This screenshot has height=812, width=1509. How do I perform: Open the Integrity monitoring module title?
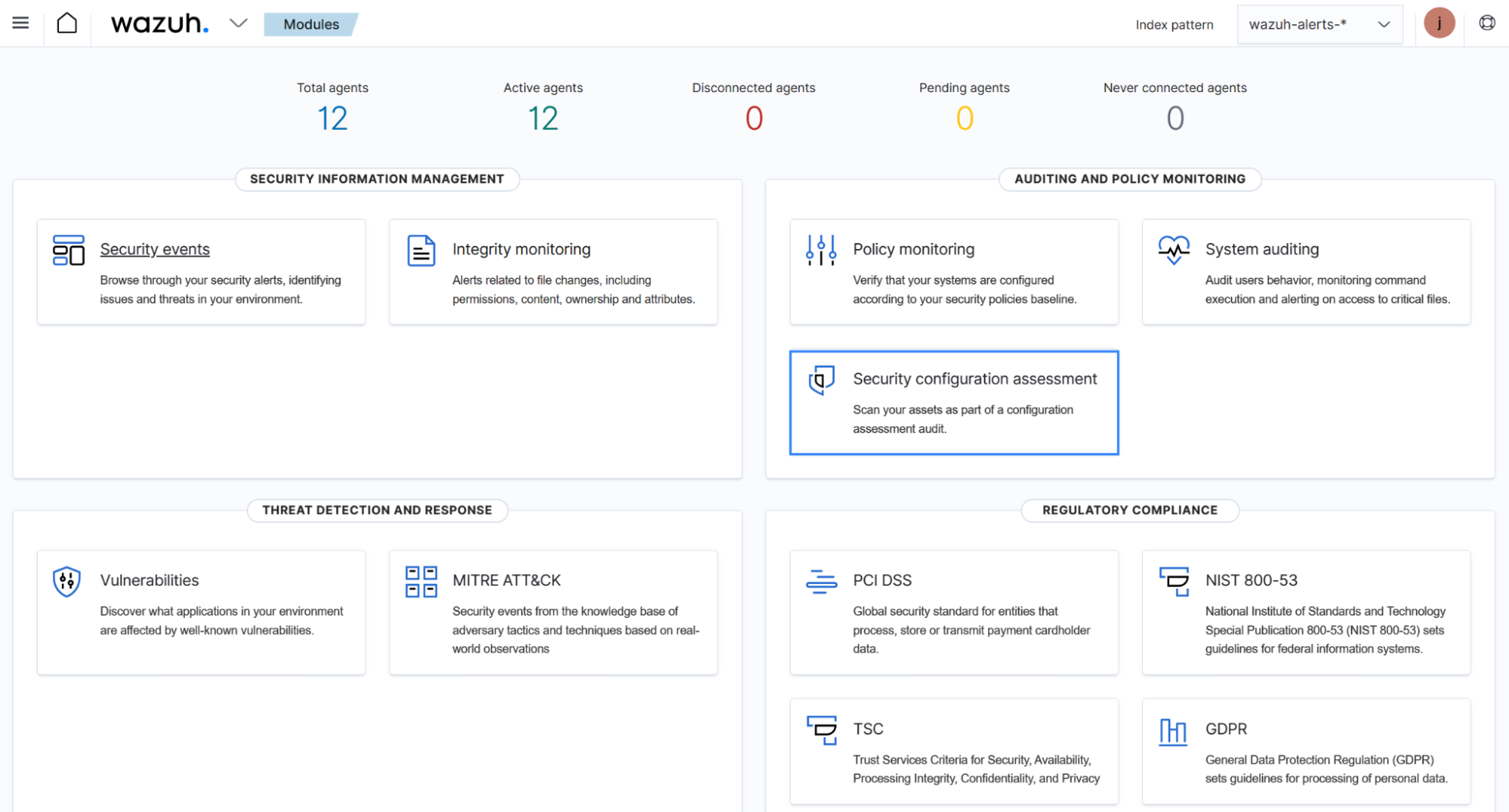coord(522,249)
